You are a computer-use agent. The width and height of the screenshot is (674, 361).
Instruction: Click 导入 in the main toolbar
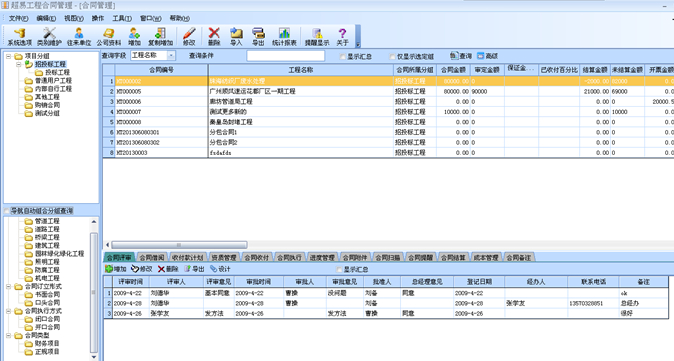click(236, 37)
